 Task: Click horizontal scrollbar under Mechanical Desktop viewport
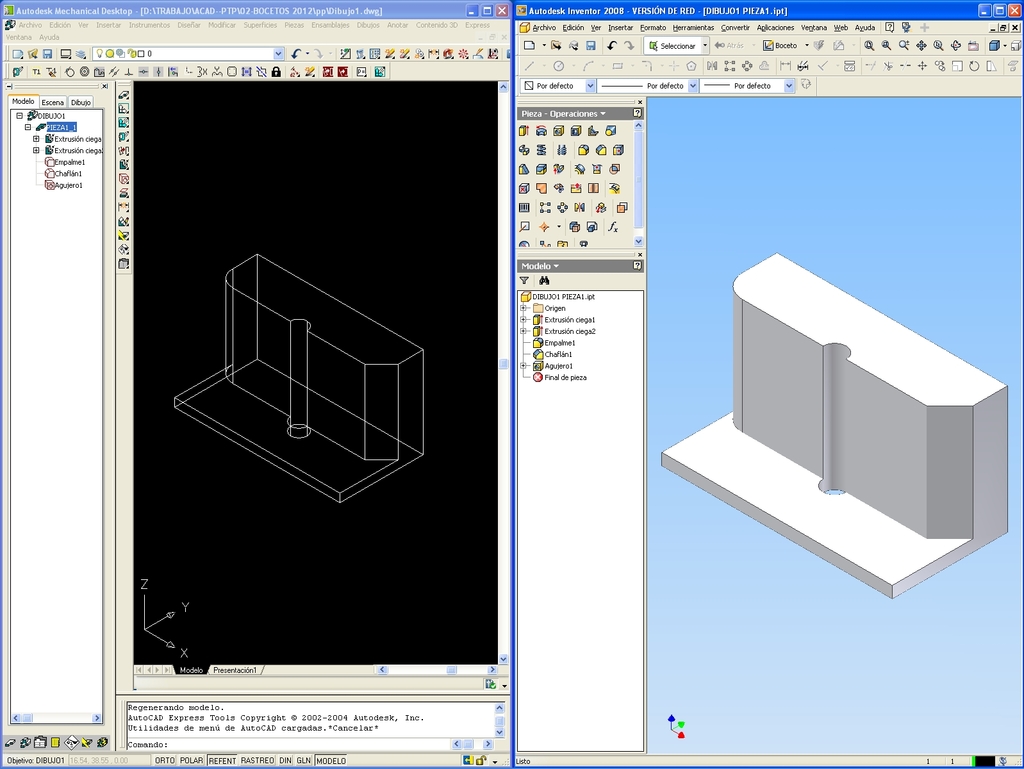tap(437, 670)
